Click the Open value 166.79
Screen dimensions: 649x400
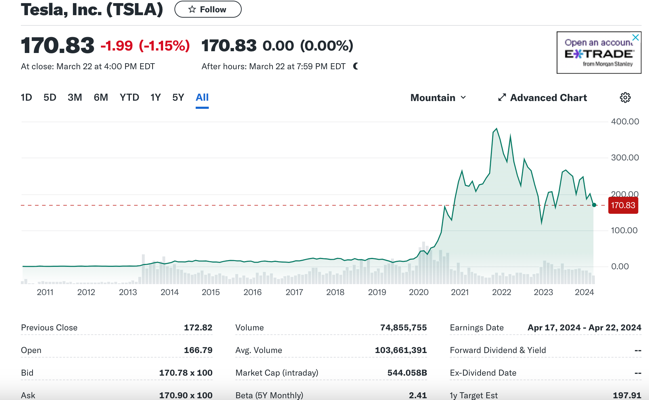click(198, 350)
